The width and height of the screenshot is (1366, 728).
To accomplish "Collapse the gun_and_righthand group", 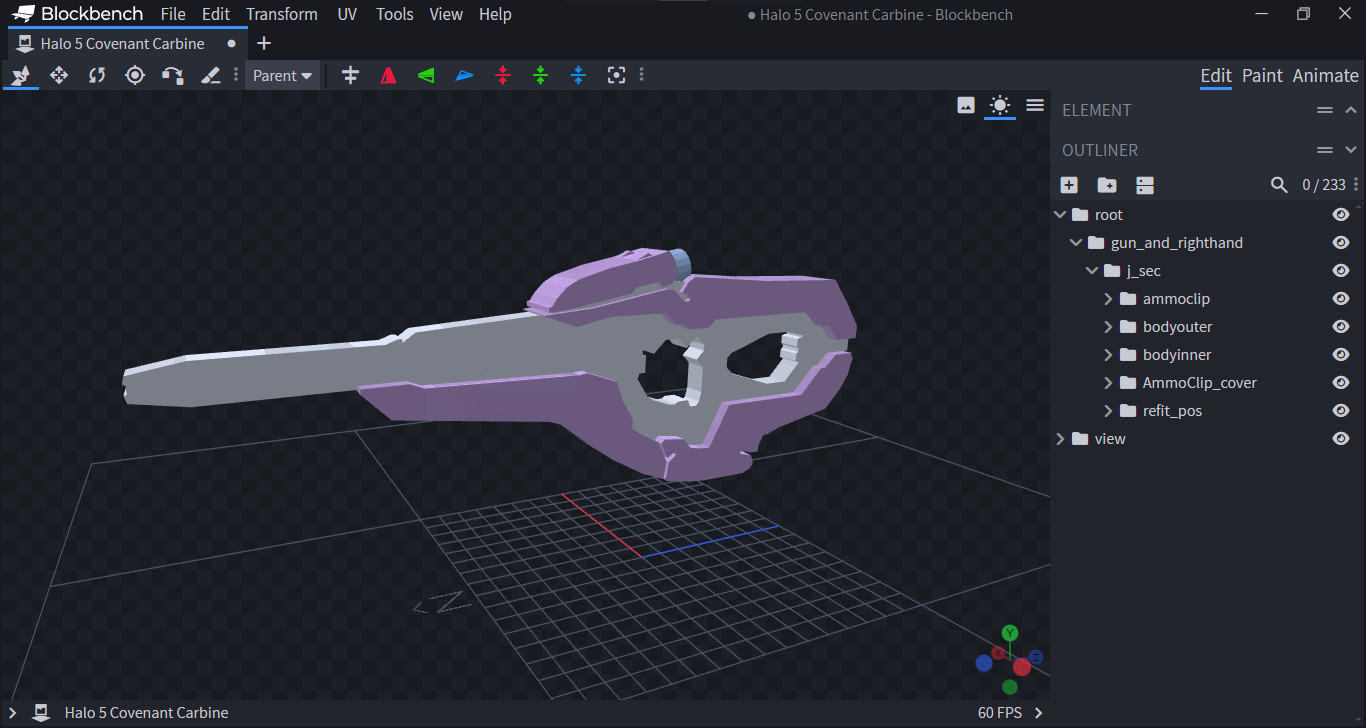I will (1077, 243).
